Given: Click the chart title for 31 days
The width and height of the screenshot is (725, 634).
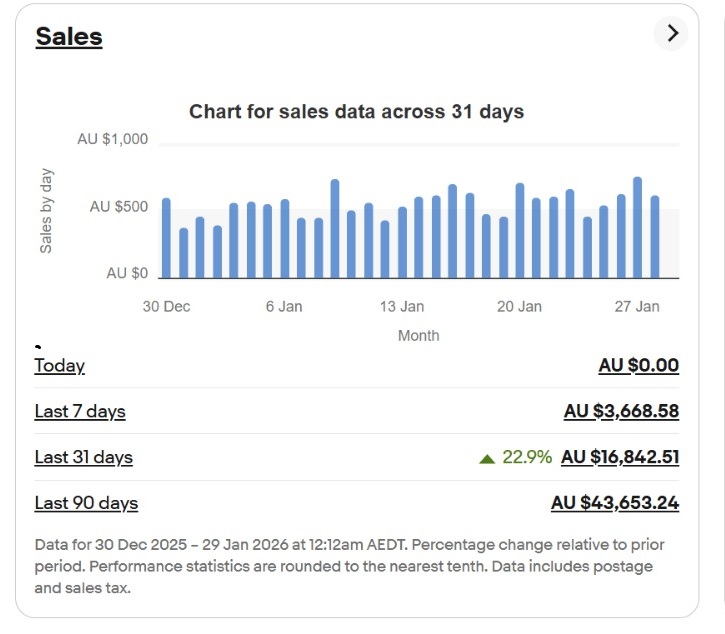Looking at the screenshot, I should point(356,112).
